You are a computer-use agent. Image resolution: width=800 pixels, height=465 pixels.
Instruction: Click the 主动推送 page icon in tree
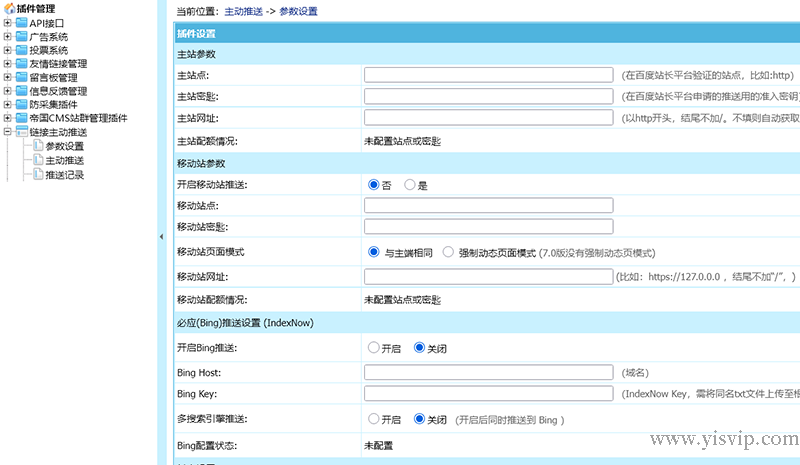38,160
